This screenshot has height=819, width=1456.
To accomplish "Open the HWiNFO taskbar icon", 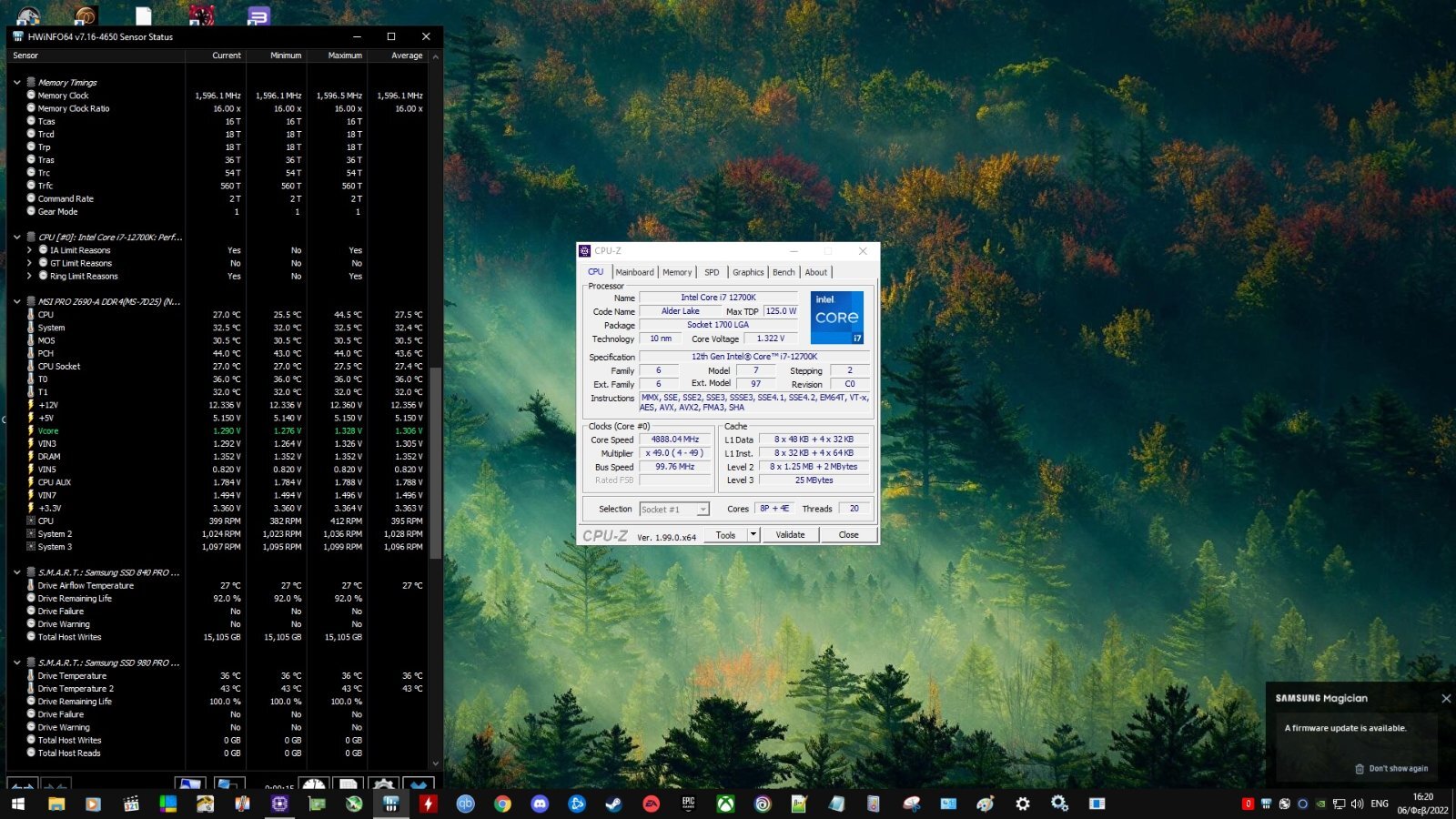I will coord(390,804).
